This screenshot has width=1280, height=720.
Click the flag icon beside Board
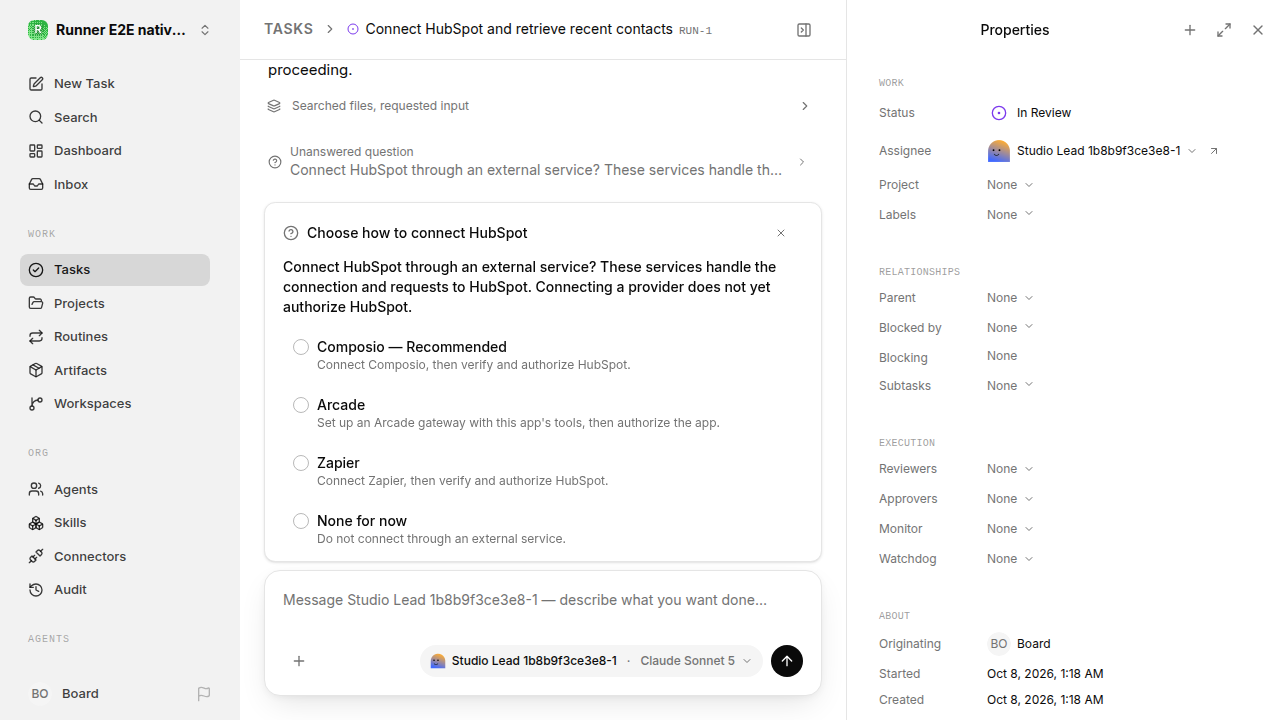[204, 694]
